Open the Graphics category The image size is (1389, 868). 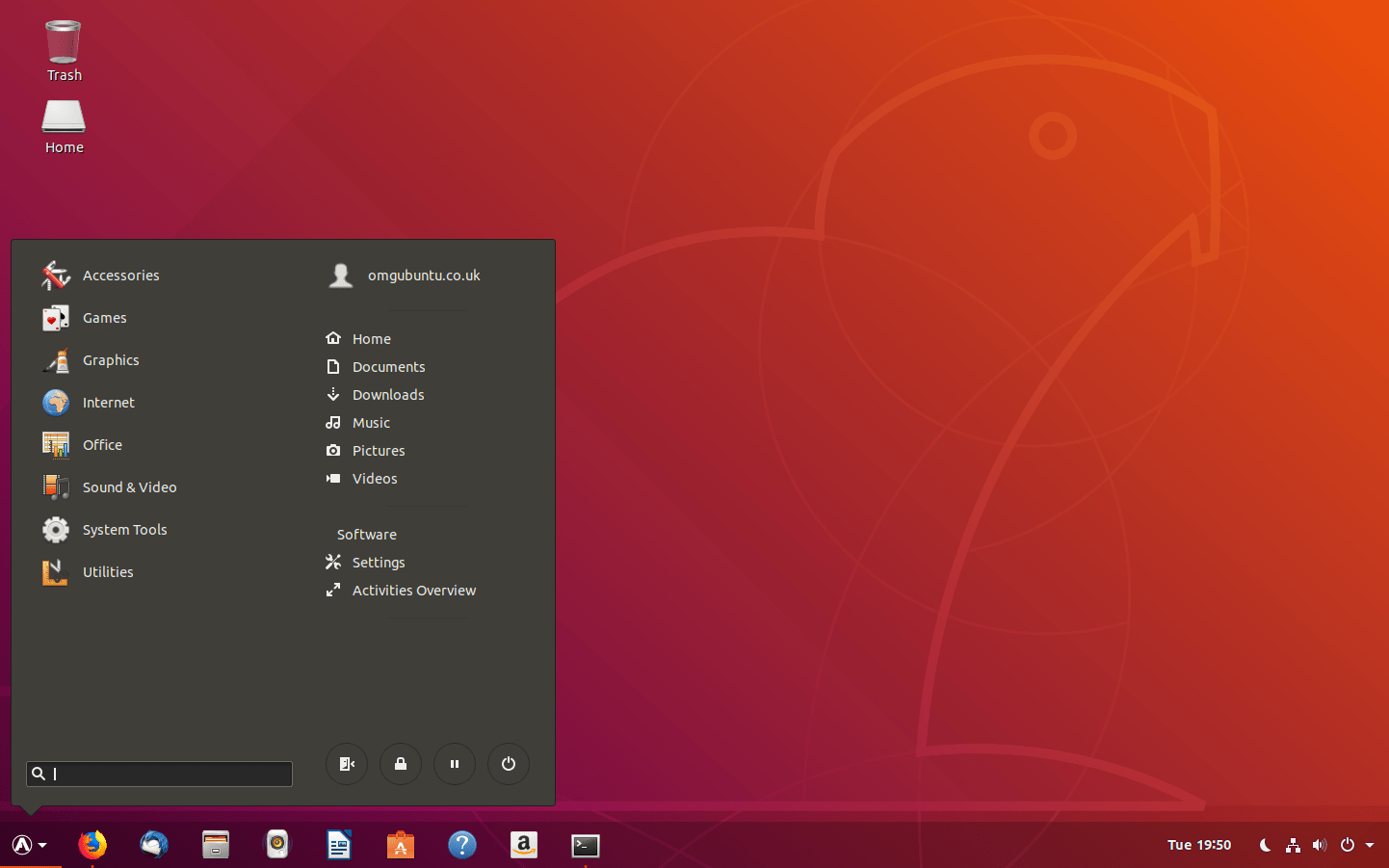(111, 359)
